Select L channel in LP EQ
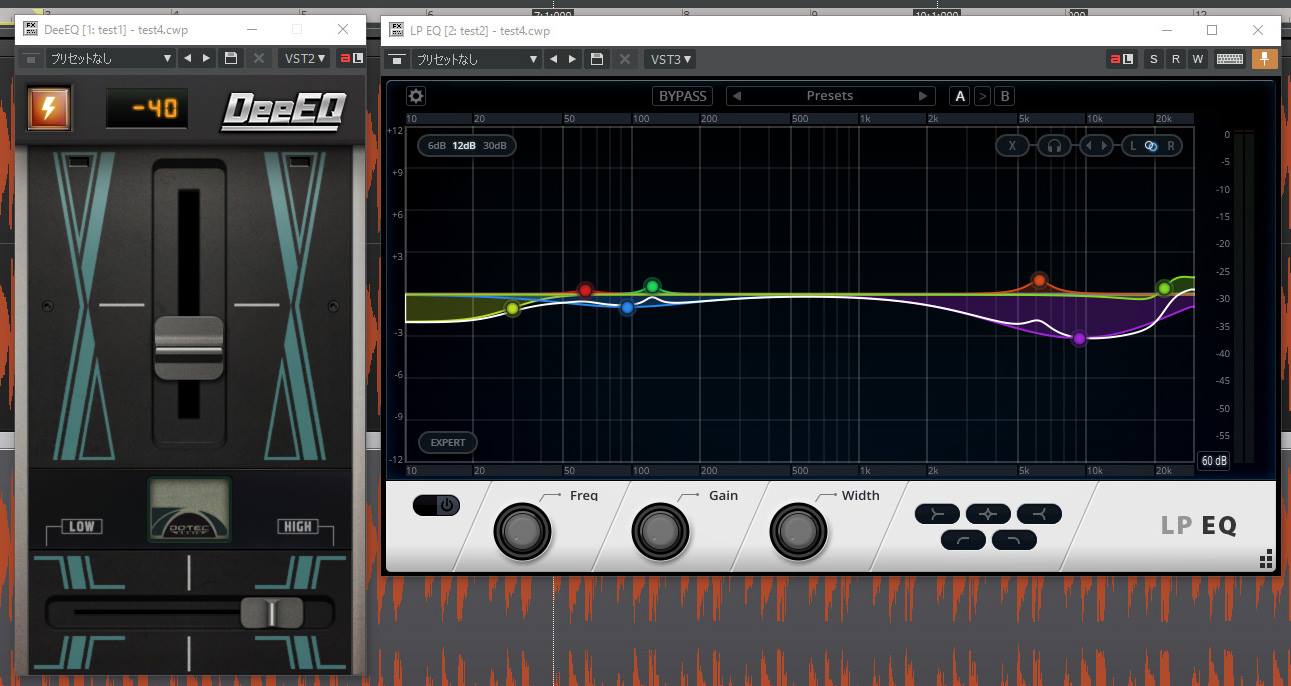The width and height of the screenshot is (1291, 686). coord(1133,146)
